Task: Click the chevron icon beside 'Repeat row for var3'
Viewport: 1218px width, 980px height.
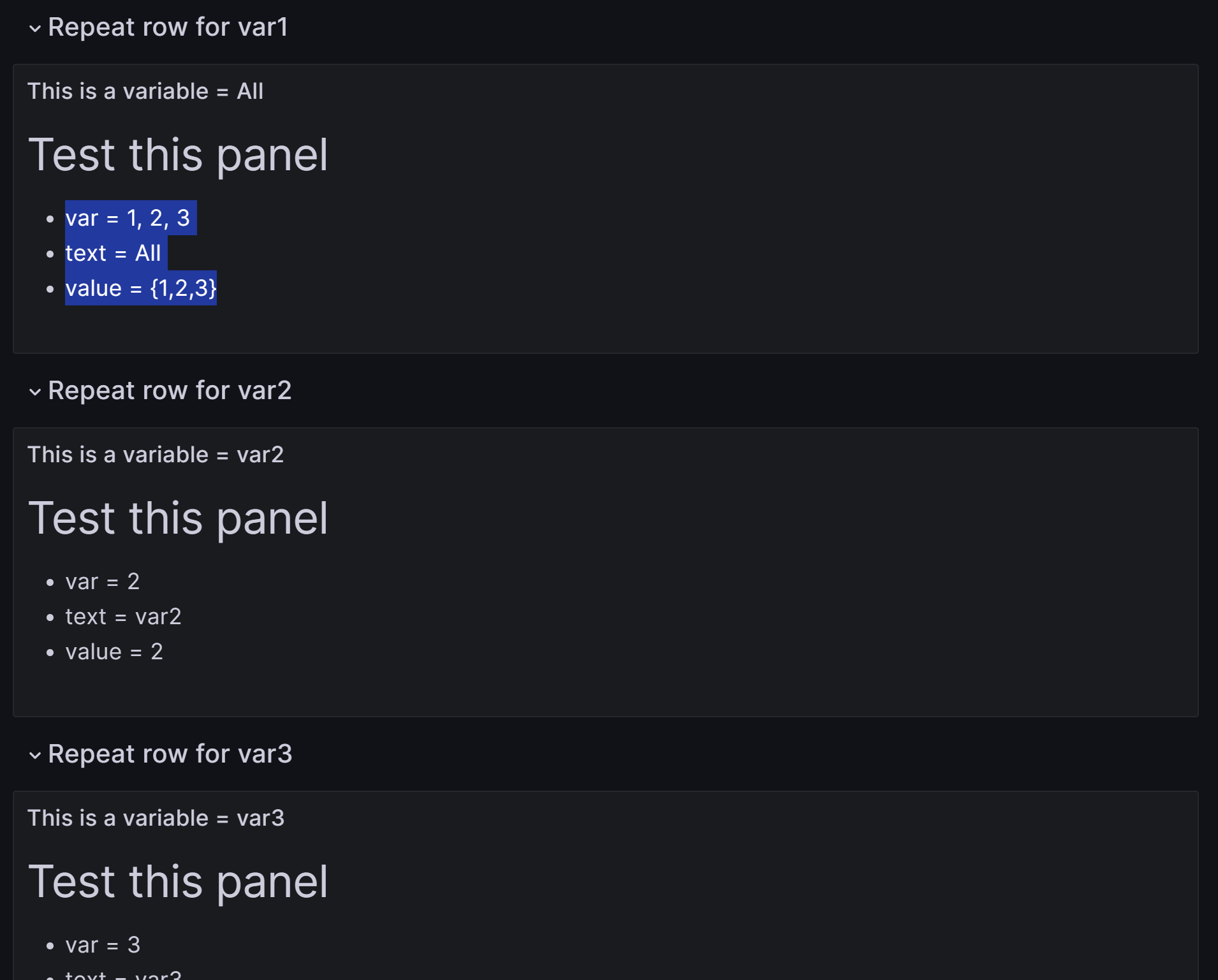Action: click(36, 754)
